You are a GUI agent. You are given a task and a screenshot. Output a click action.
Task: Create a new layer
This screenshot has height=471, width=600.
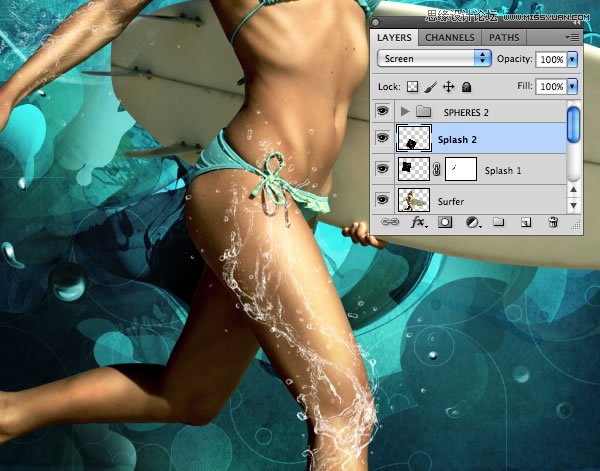click(x=526, y=222)
